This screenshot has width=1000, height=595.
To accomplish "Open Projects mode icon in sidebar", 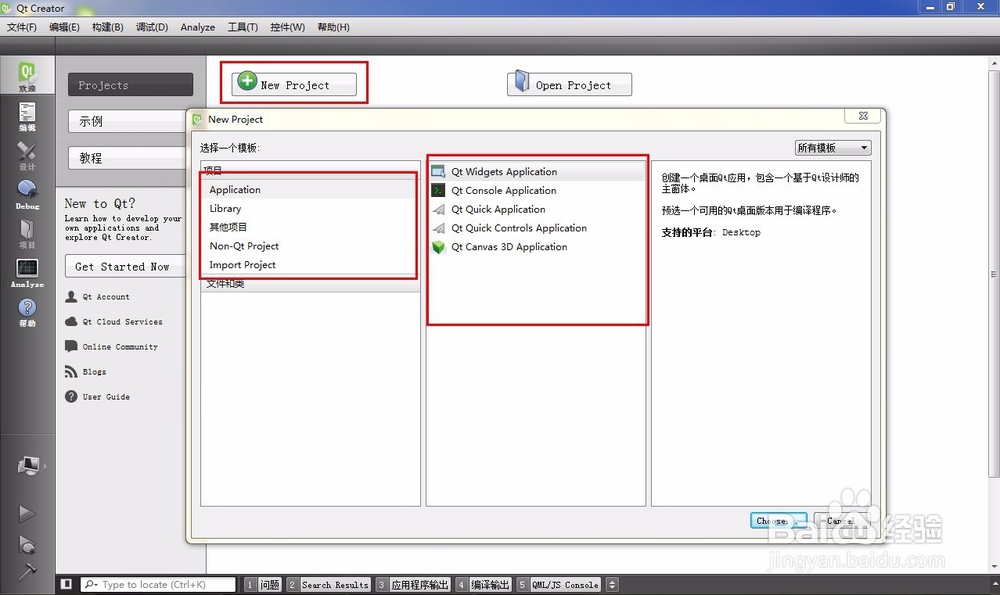I will [x=27, y=233].
